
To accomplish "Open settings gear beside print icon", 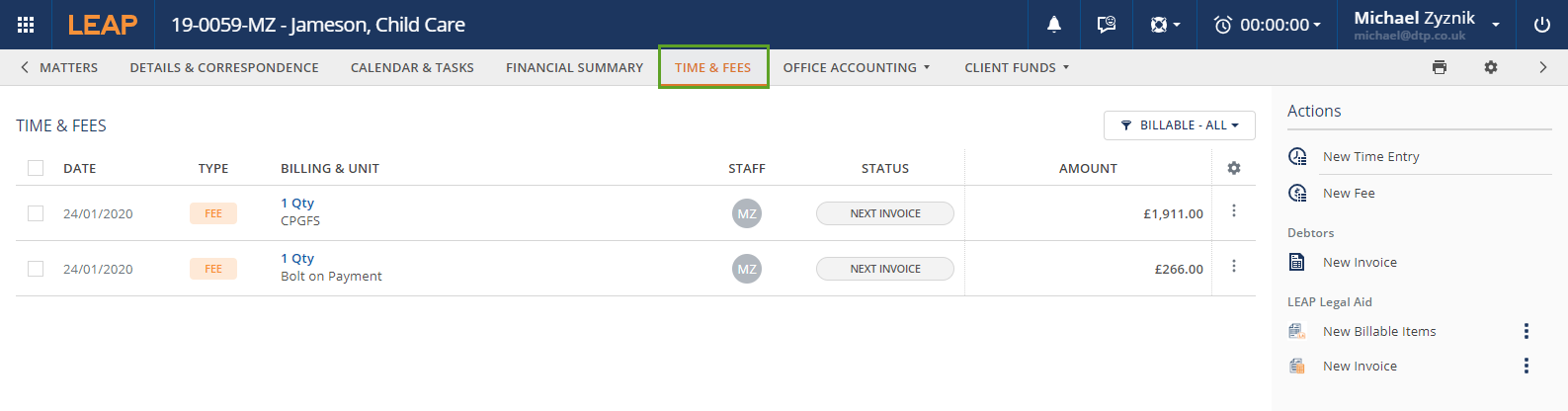I will pos(1491,67).
